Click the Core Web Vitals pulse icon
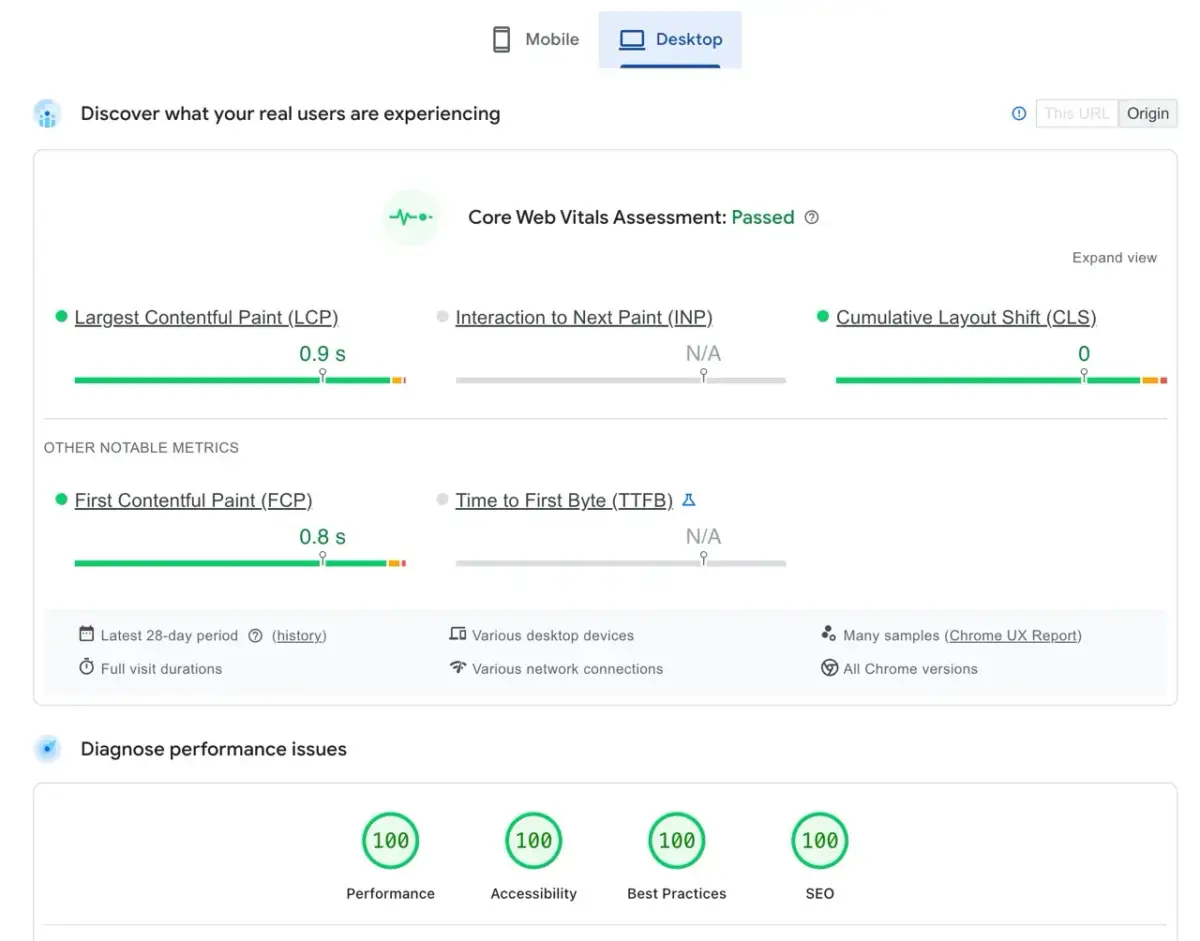The height and width of the screenshot is (941, 1200). (411, 217)
